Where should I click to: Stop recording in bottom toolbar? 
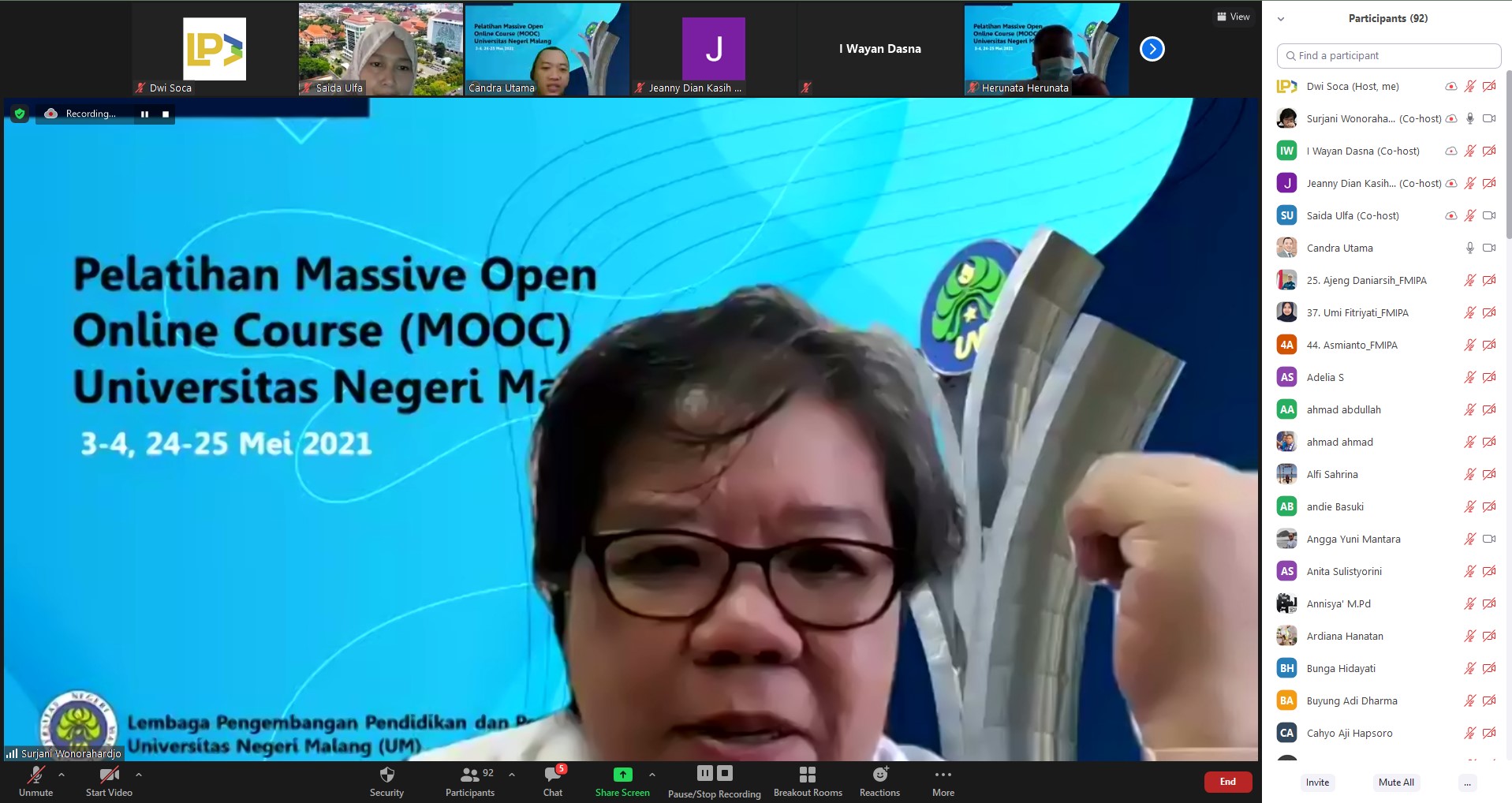(x=725, y=773)
